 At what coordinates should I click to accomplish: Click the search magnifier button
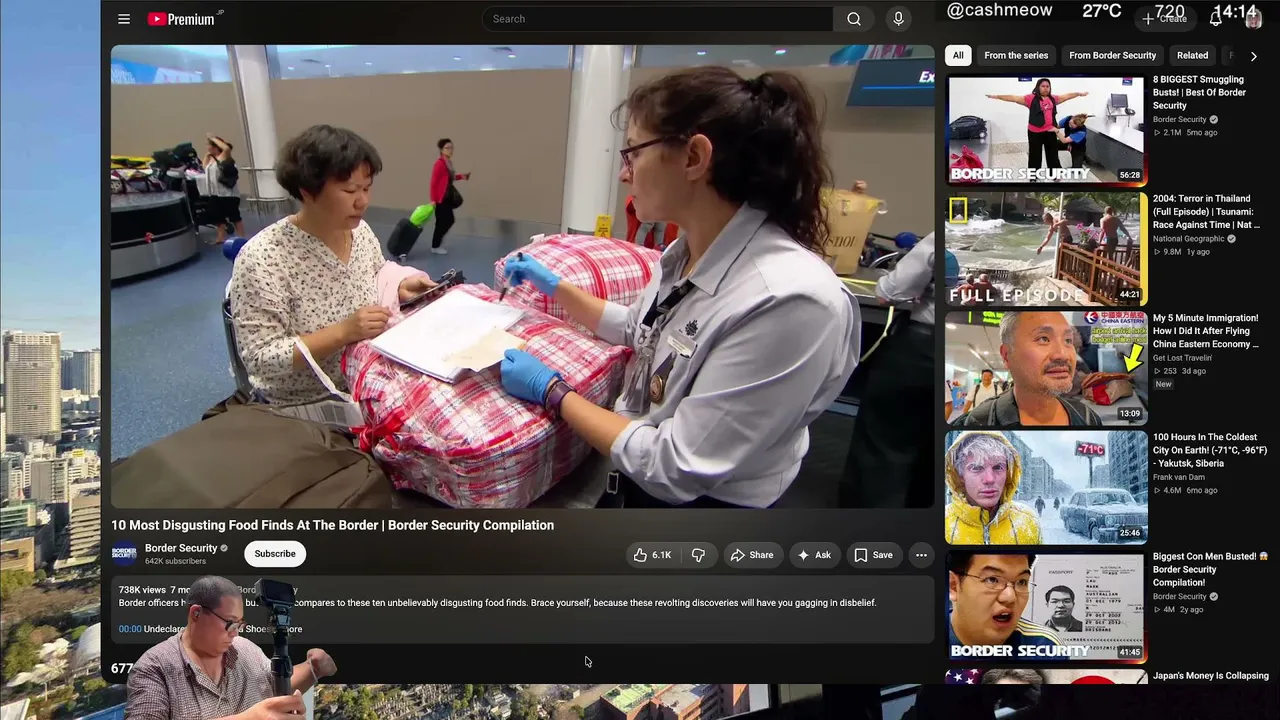[854, 19]
